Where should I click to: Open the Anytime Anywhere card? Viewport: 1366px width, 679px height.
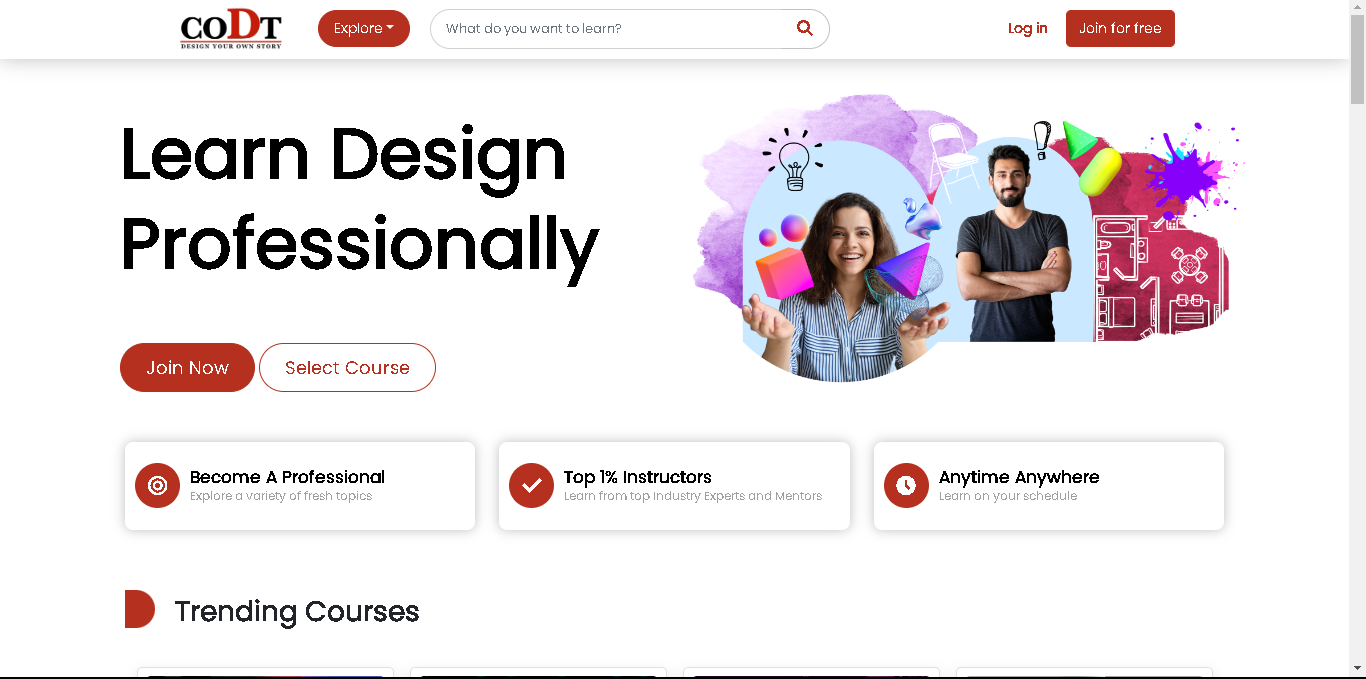pyautogui.click(x=1049, y=486)
